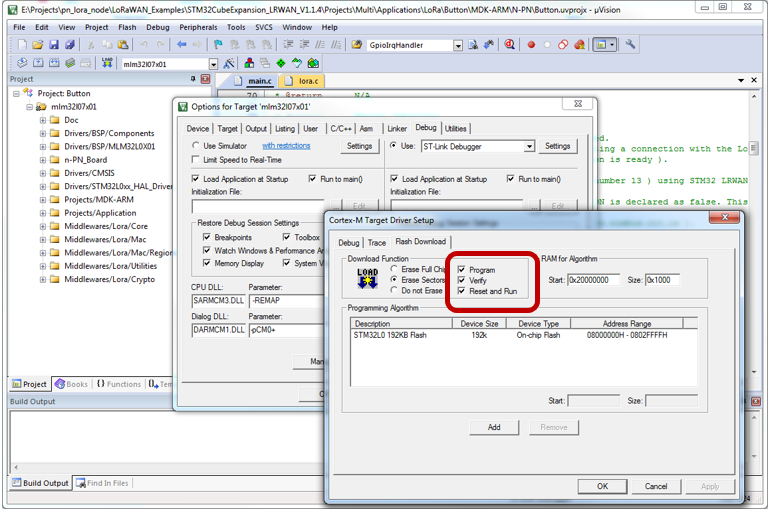The image size is (772, 512).
Task: Click Select Software Packs icon
Action: click(296, 63)
